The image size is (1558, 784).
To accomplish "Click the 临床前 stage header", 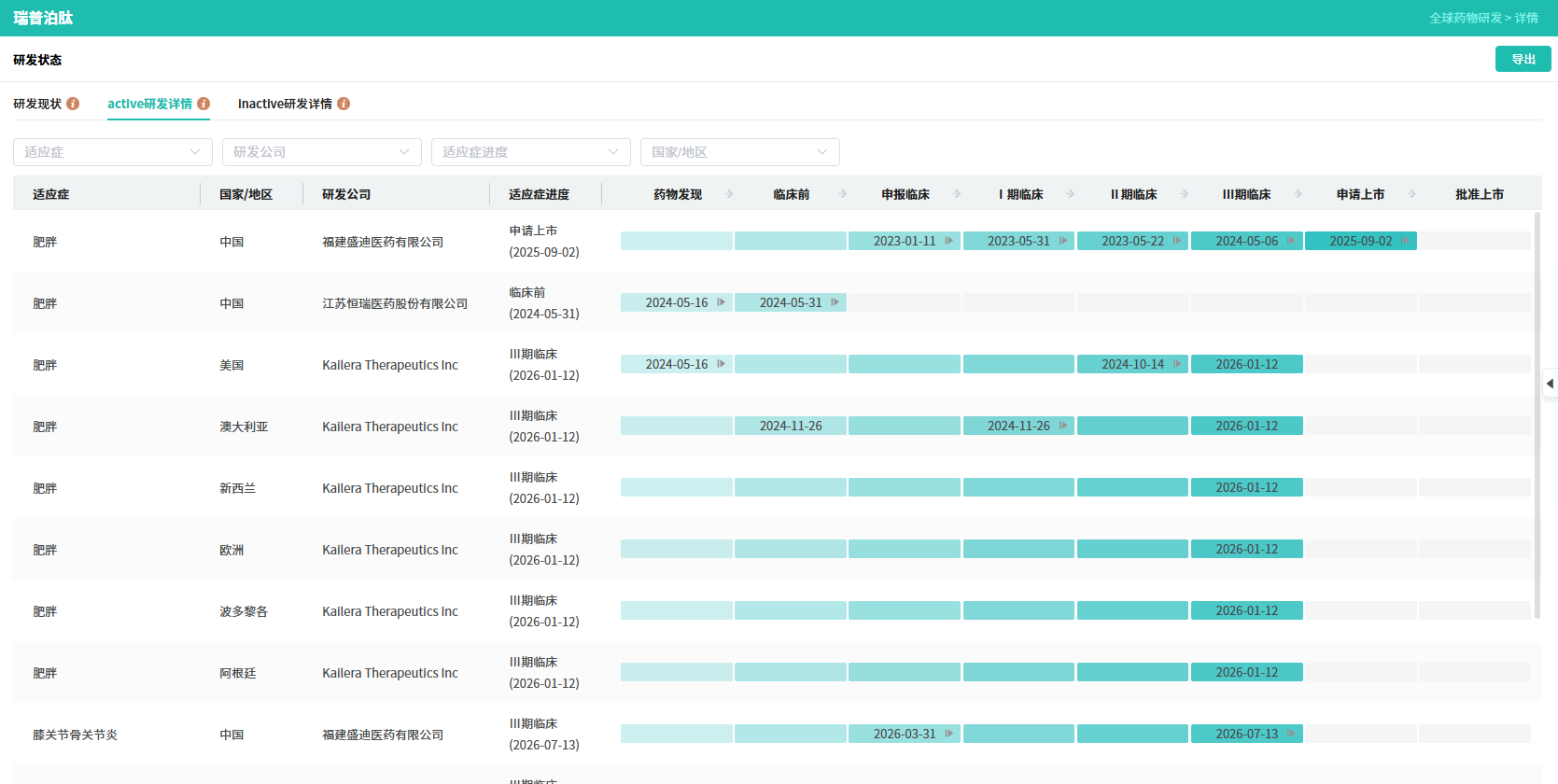I will click(792, 194).
